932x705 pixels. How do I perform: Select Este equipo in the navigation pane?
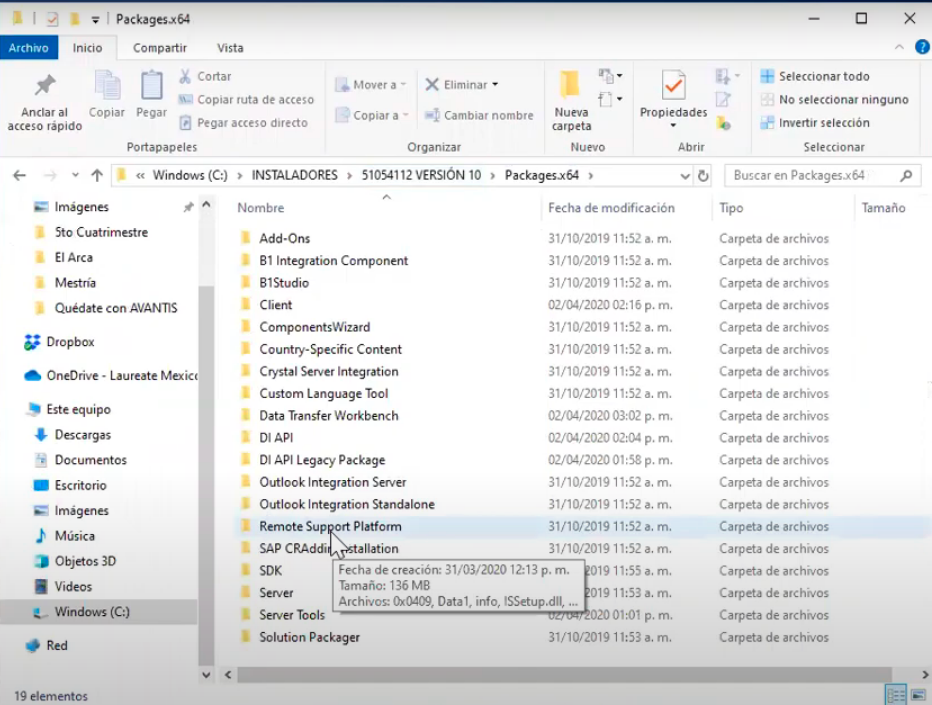pyautogui.click(x=68, y=410)
